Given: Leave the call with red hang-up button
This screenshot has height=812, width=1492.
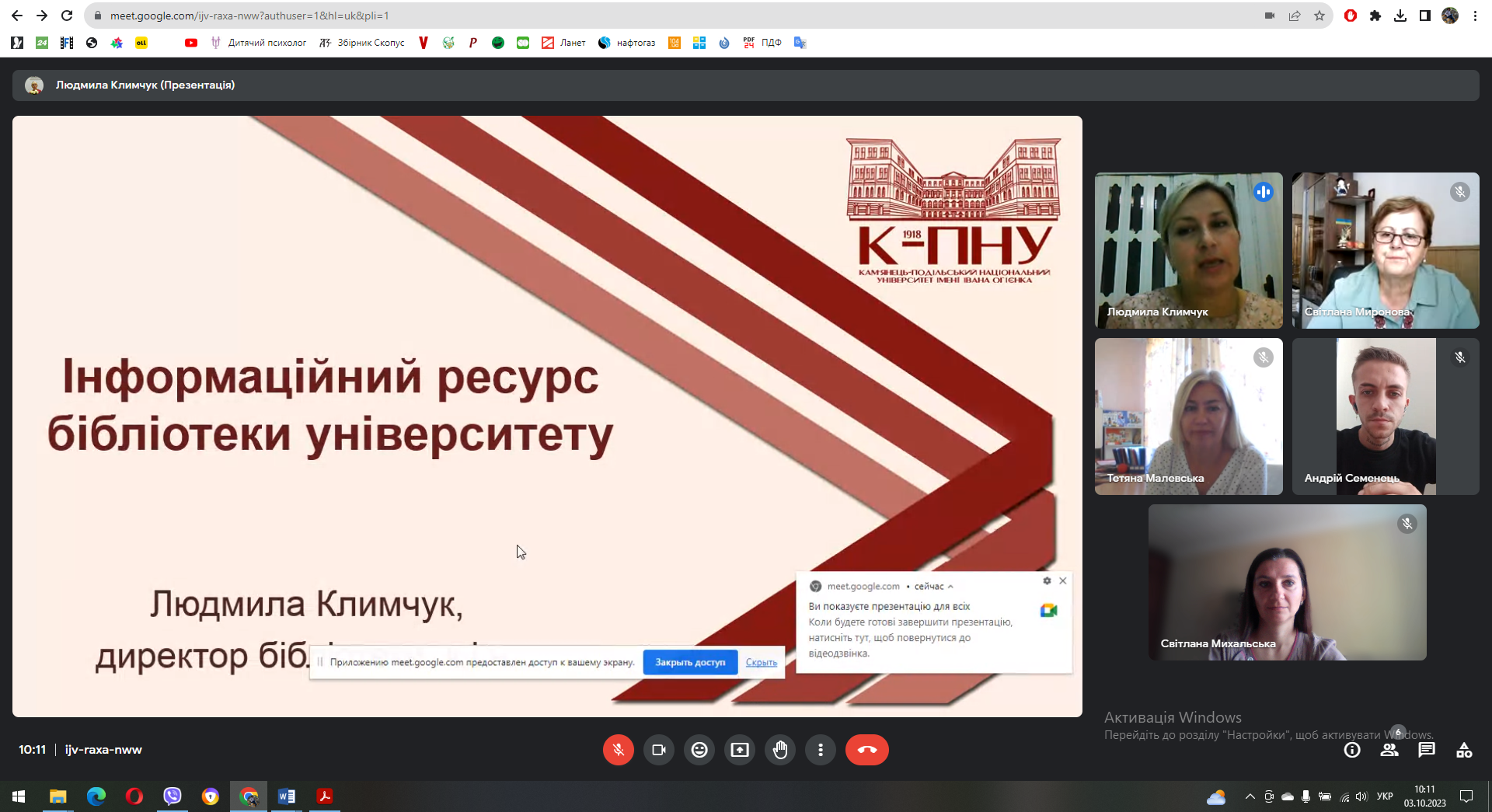Looking at the screenshot, I should pos(866,750).
